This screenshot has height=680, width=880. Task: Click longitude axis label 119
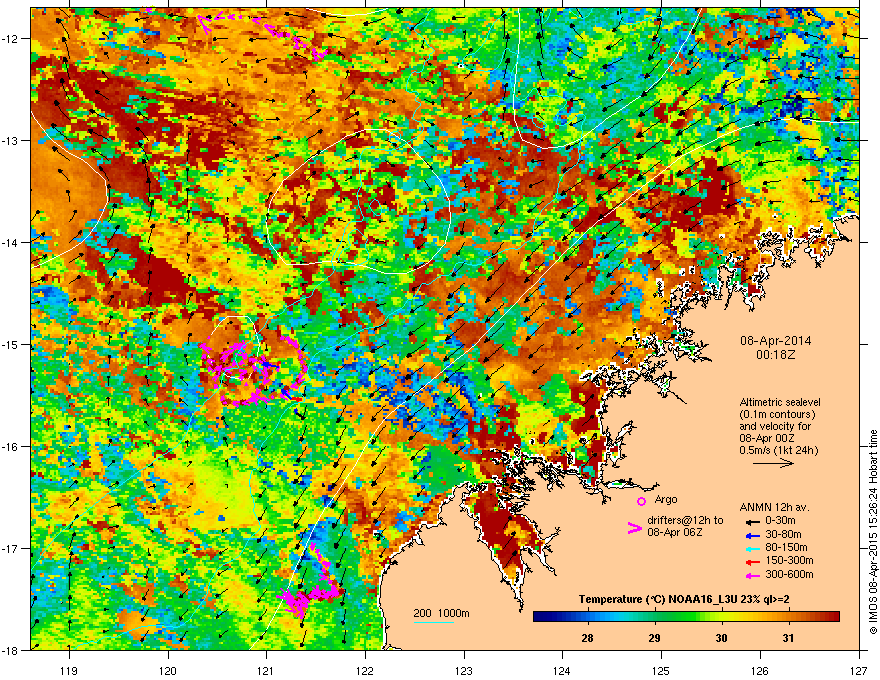tap(69, 670)
